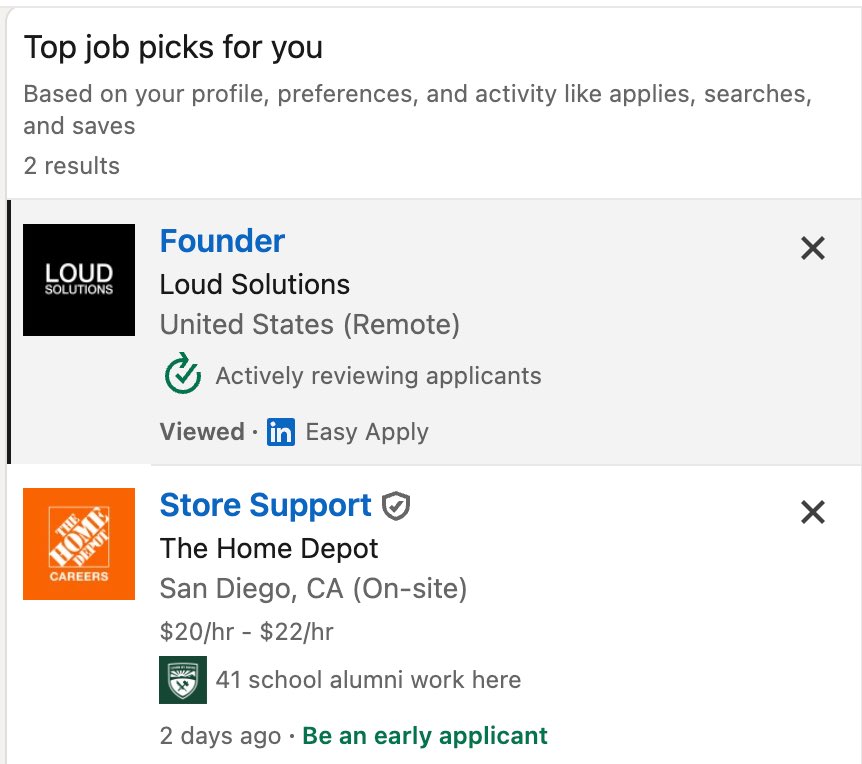Click the United States (Remote) location
This screenshot has height=764, width=862.
[x=310, y=324]
